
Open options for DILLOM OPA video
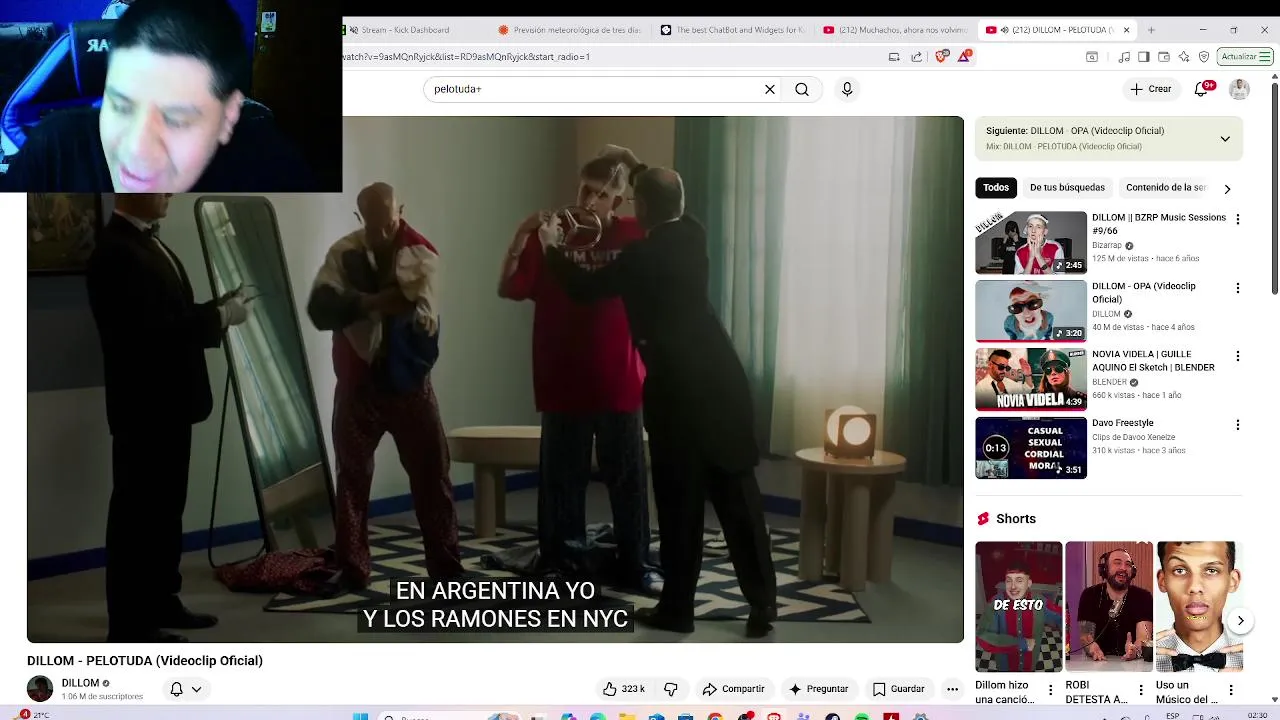[x=1238, y=288]
